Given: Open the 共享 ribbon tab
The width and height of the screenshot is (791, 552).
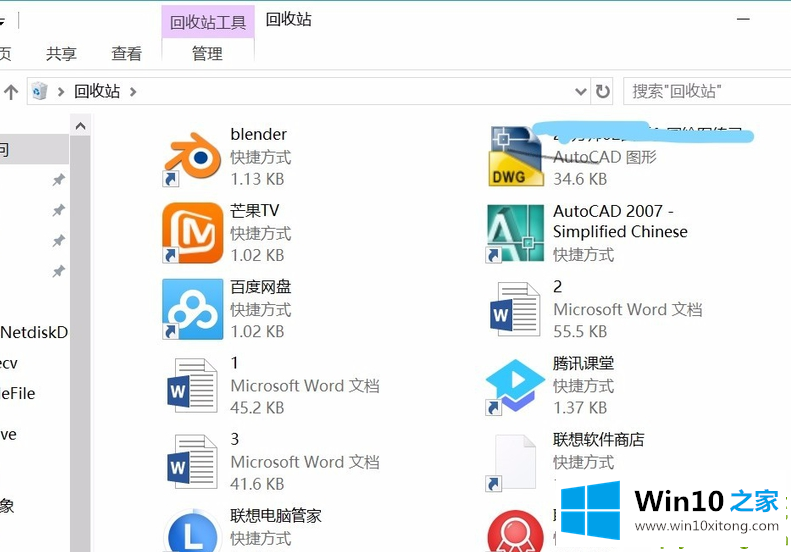Looking at the screenshot, I should tap(61, 53).
